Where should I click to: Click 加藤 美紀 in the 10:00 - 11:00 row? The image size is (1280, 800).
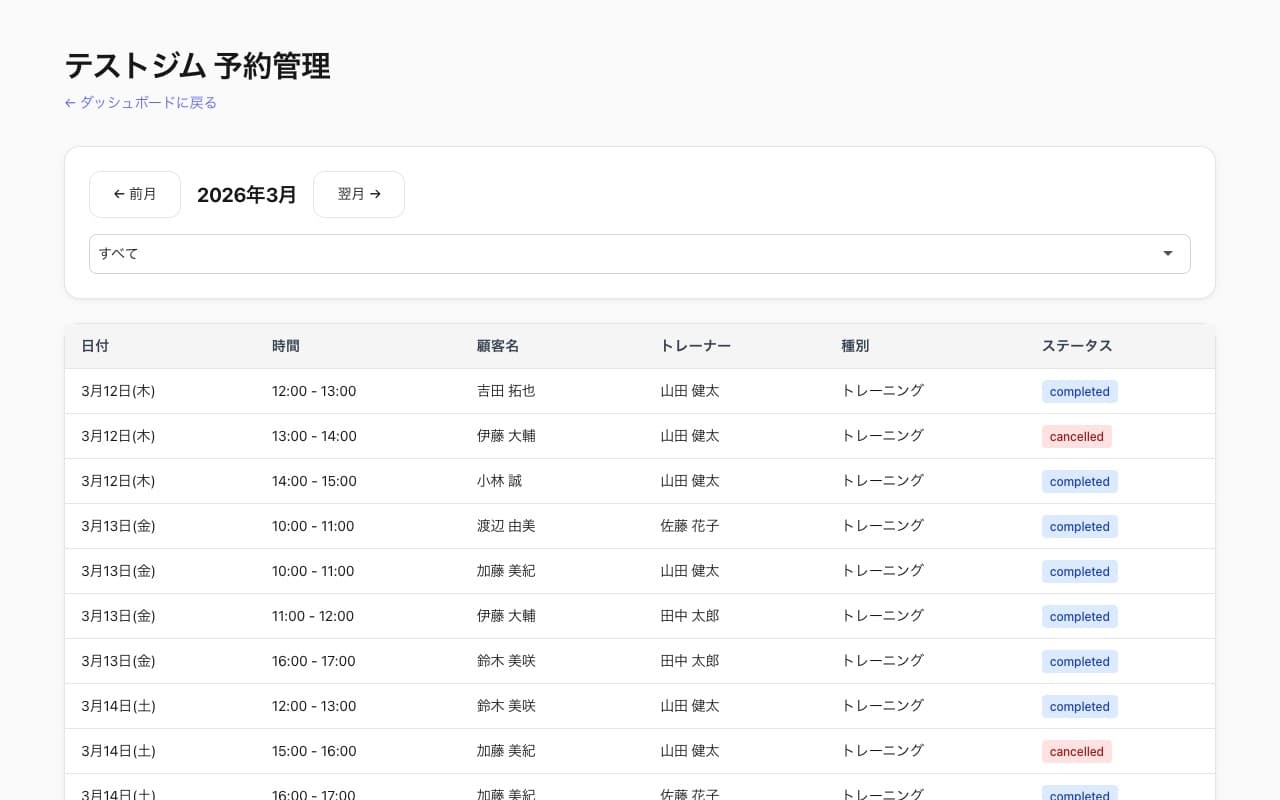click(x=506, y=571)
